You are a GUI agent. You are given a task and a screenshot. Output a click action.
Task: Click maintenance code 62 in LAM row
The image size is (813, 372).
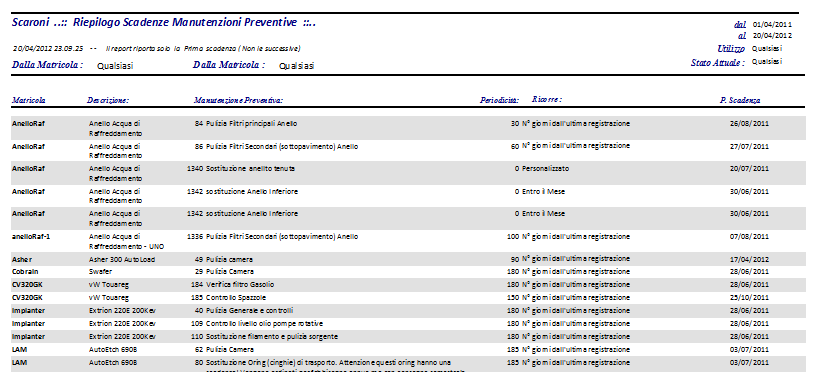199,349
